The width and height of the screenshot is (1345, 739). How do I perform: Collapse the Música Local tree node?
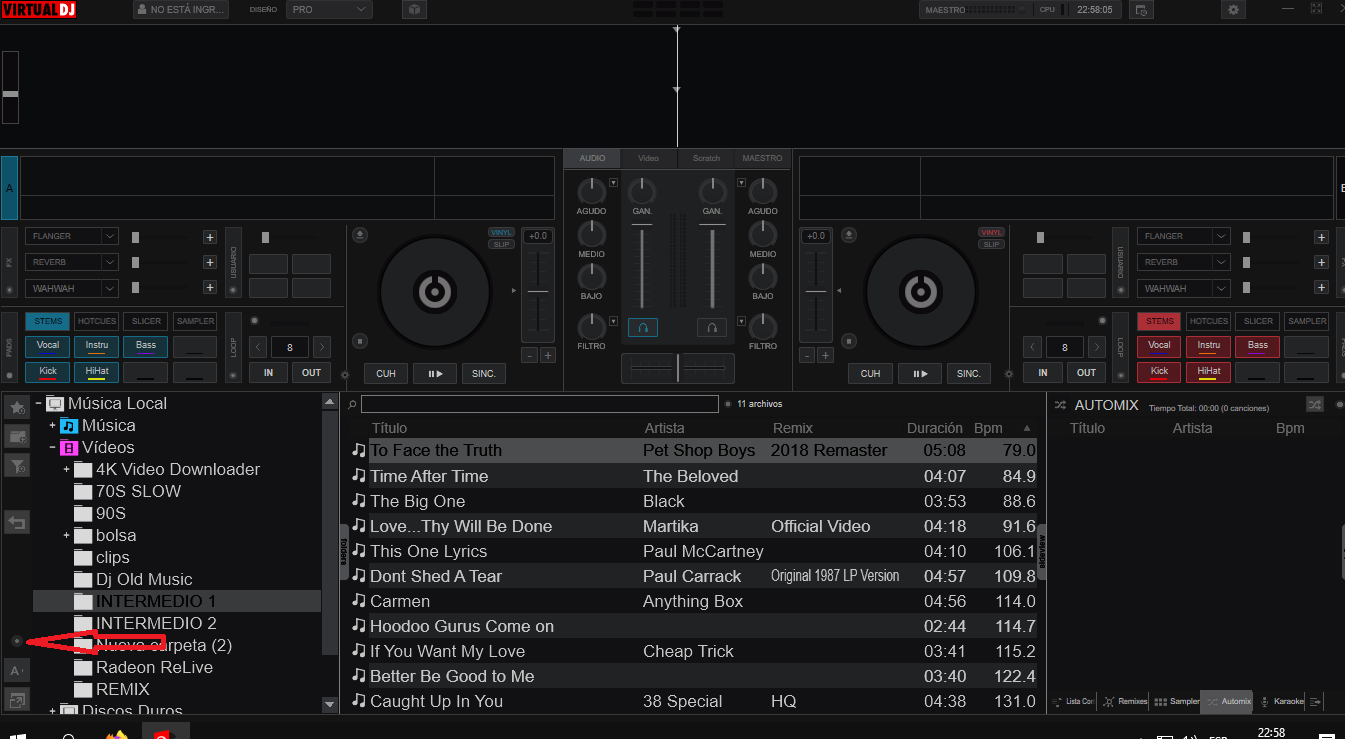pyautogui.click(x=38, y=404)
